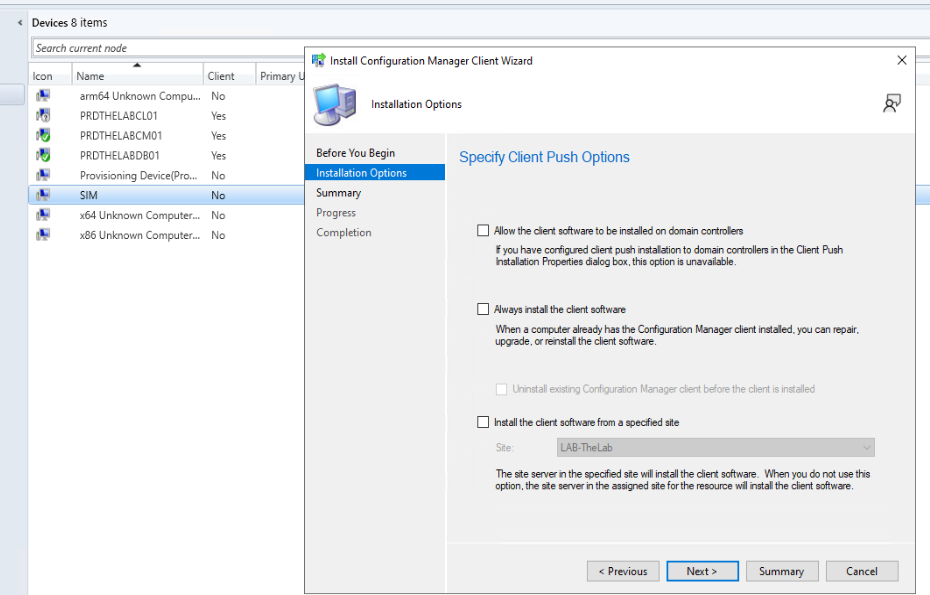Sort devices by Name column header
The height and width of the screenshot is (595, 930).
[x=138, y=76]
